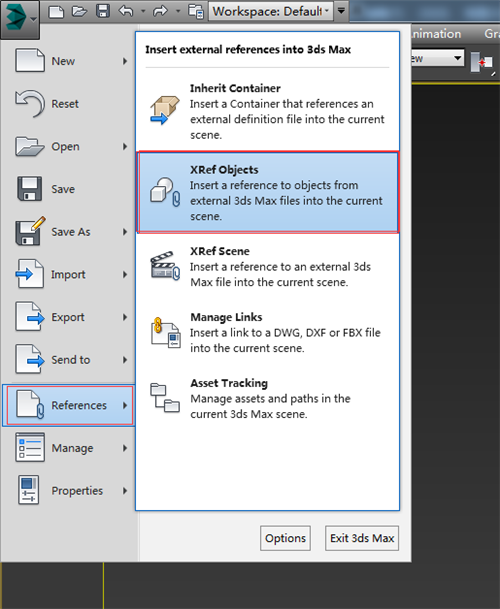Click the Send to page icon

pyautogui.click(x=30, y=359)
